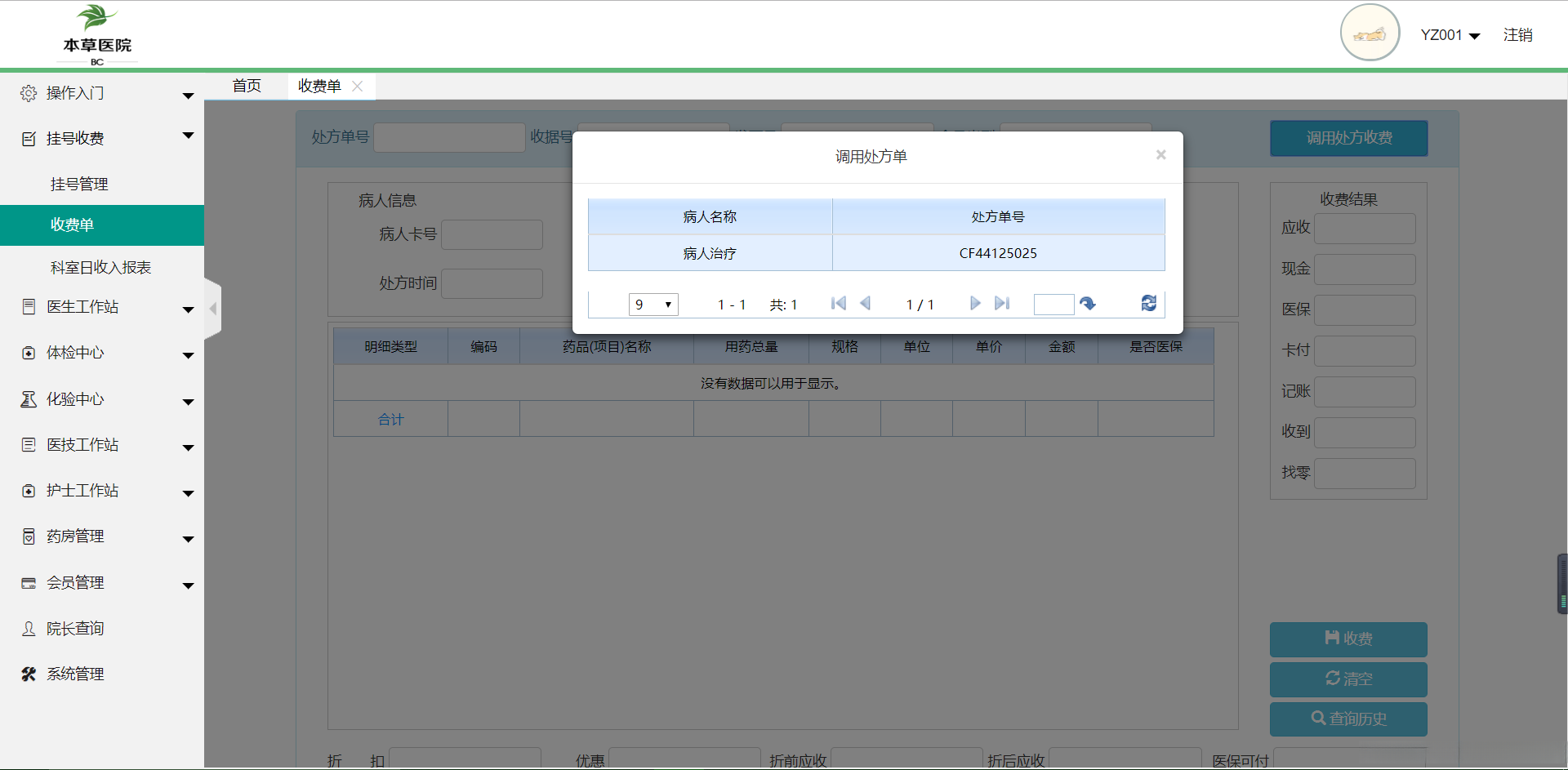Viewport: 1568px width, 770px height.
Task: Click the 处方单号 input field
Action: [x=449, y=138]
